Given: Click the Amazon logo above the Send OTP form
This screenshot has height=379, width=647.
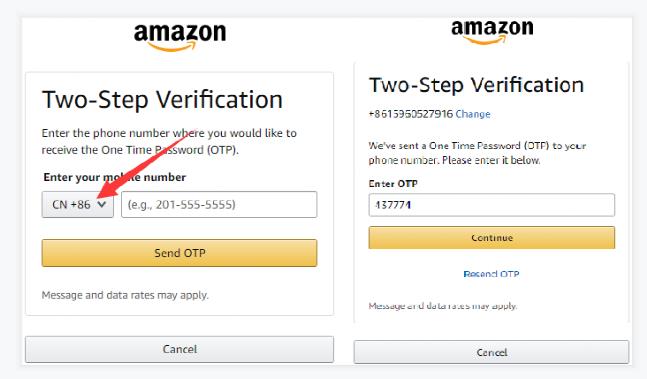Looking at the screenshot, I should pyautogui.click(x=180, y=37).
